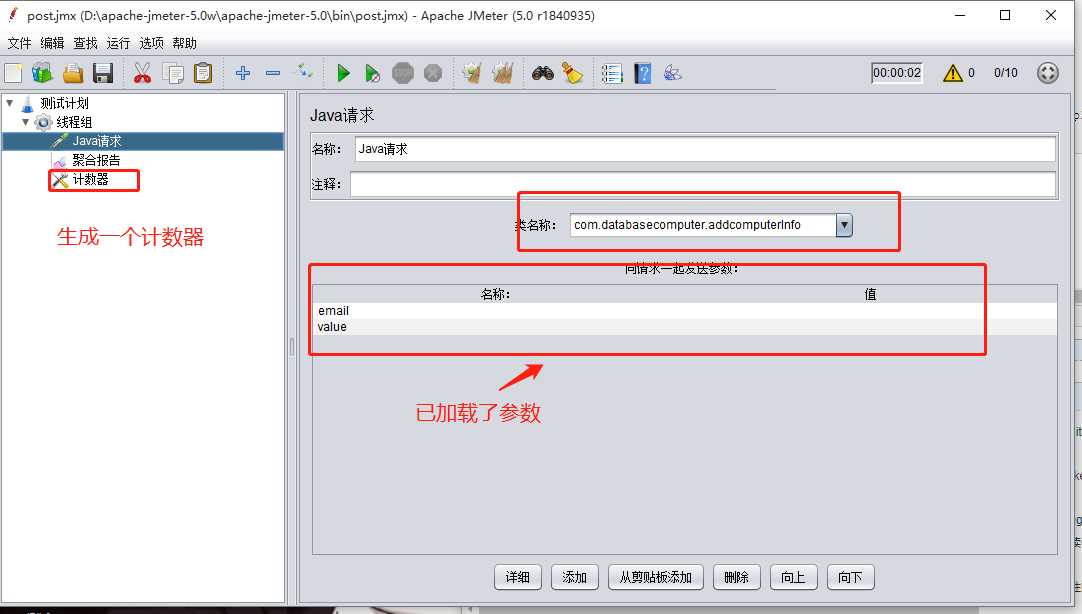This screenshot has height=614, width=1082.
Task: Click the 添加 button
Action: pos(574,577)
